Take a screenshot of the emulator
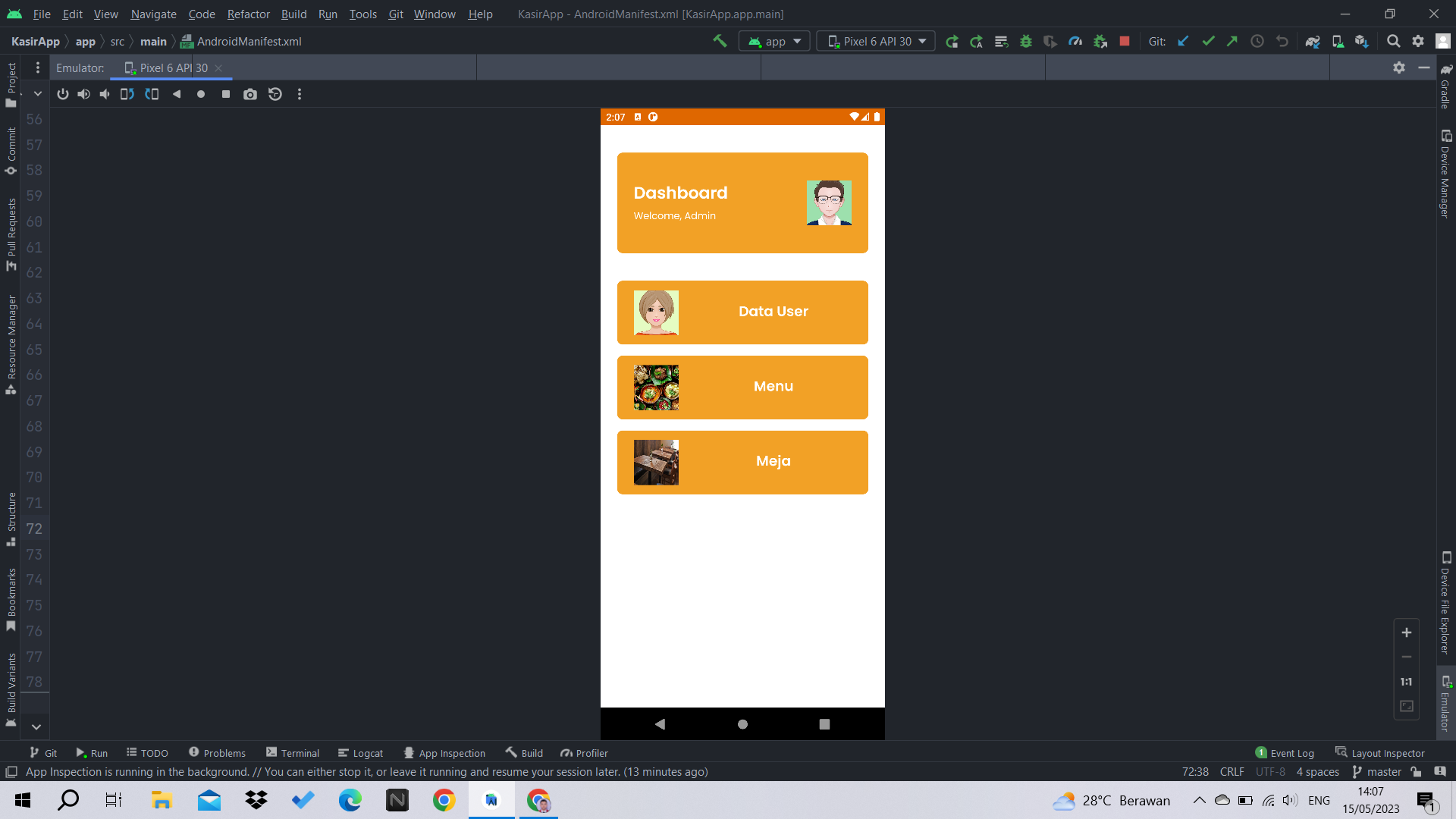The height and width of the screenshot is (819, 1456). [x=250, y=94]
